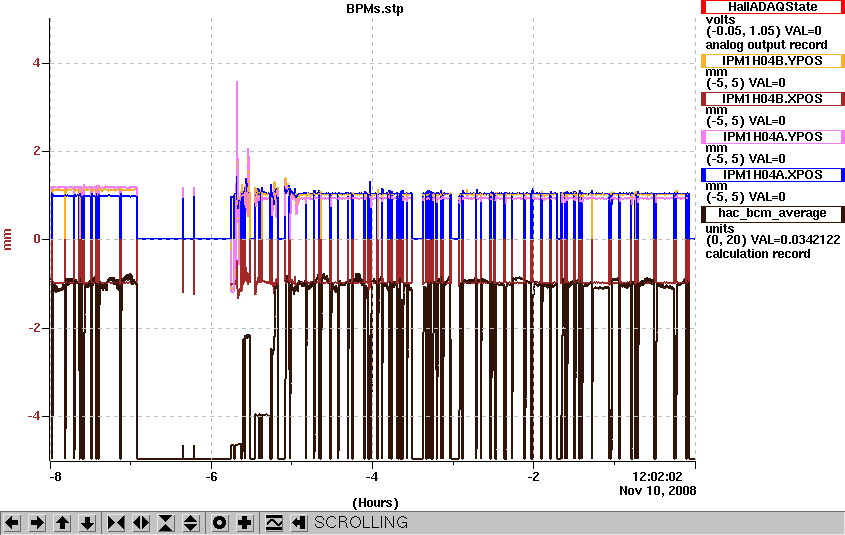845x535 pixels.
Task: Select the IPM1H04B.YPOS curve legend entry
Action: pyautogui.click(x=772, y=61)
